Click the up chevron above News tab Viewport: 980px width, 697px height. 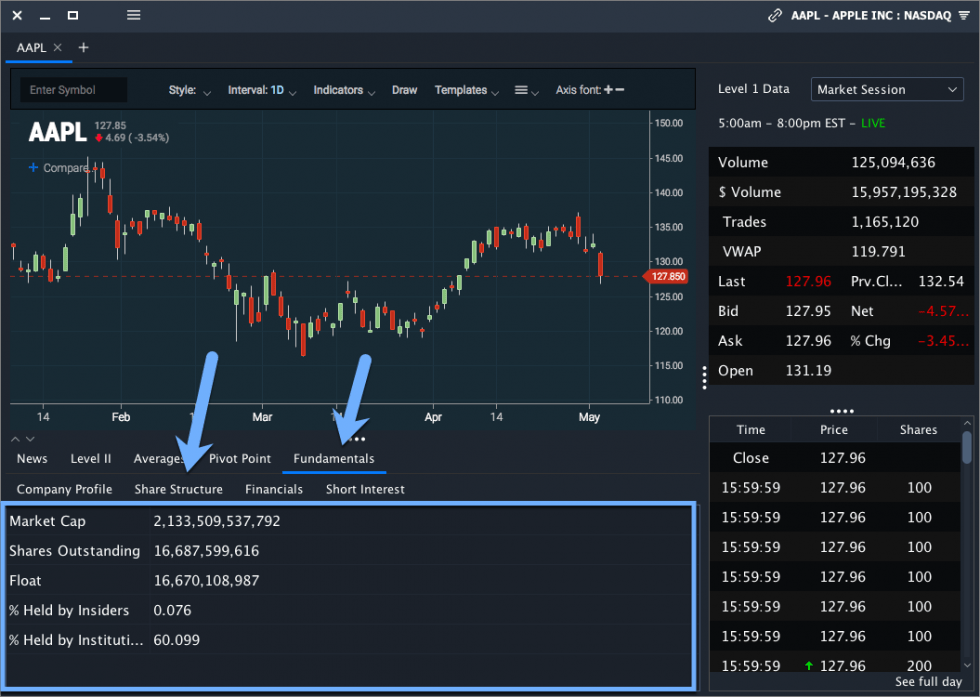click(x=14, y=438)
